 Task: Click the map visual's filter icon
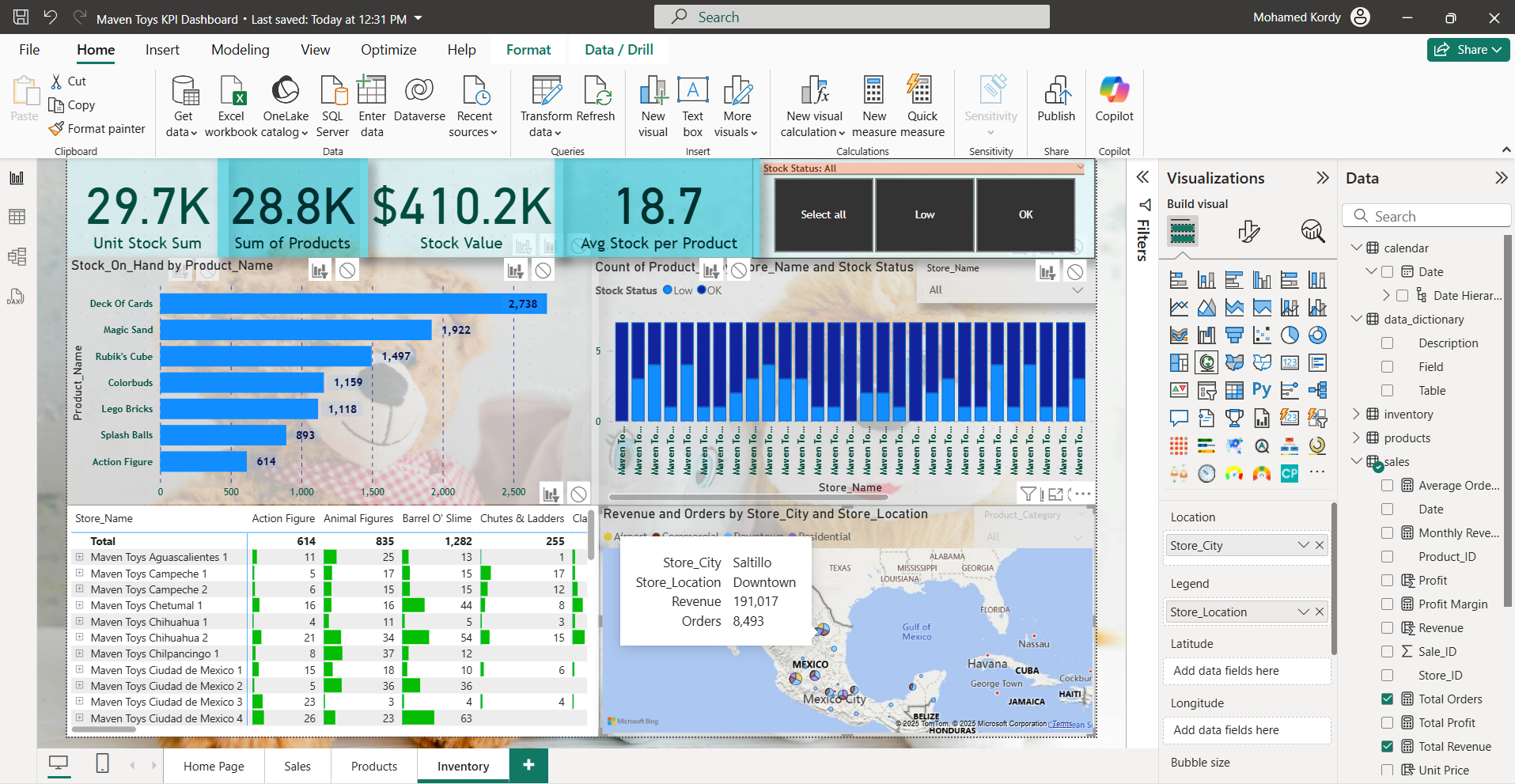(1027, 494)
